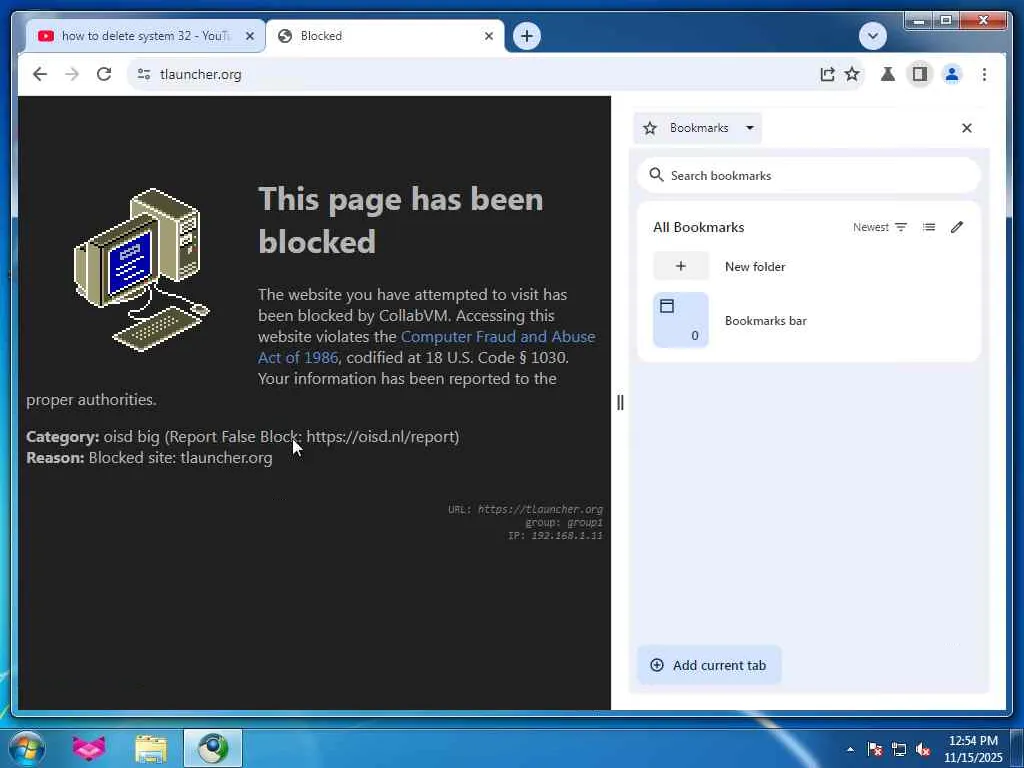The image size is (1024, 768).
Task: Click Add current tab button
Action: 709,665
